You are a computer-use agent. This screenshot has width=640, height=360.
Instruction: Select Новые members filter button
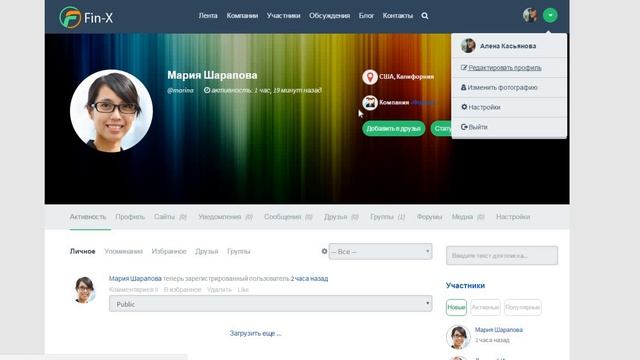pos(456,307)
